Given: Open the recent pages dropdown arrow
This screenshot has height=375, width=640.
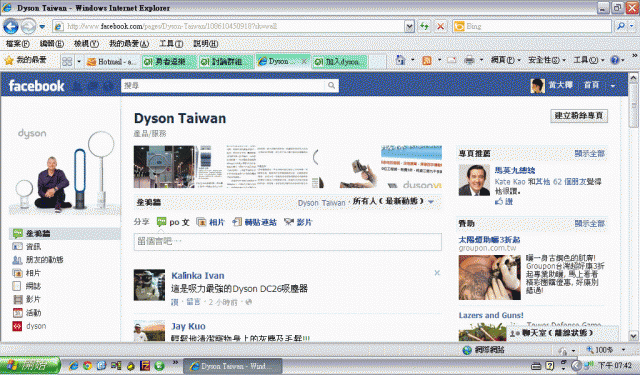Looking at the screenshot, I should click(42, 27).
